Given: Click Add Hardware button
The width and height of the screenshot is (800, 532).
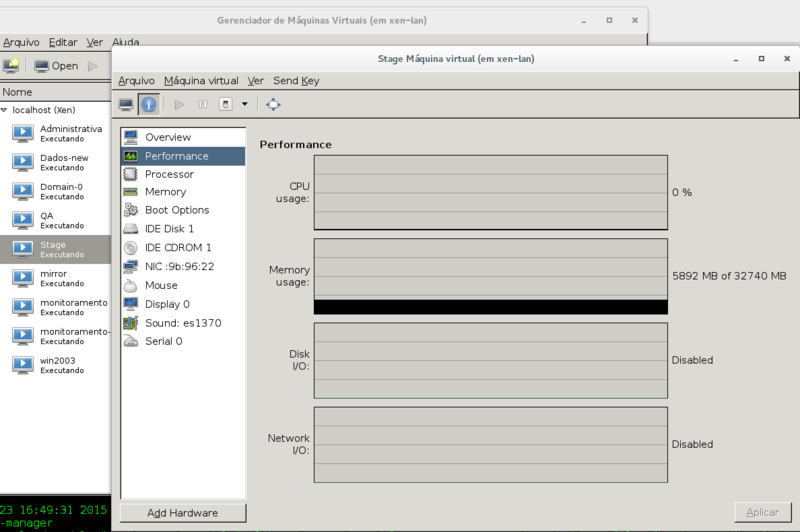Looking at the screenshot, I should point(183,513).
